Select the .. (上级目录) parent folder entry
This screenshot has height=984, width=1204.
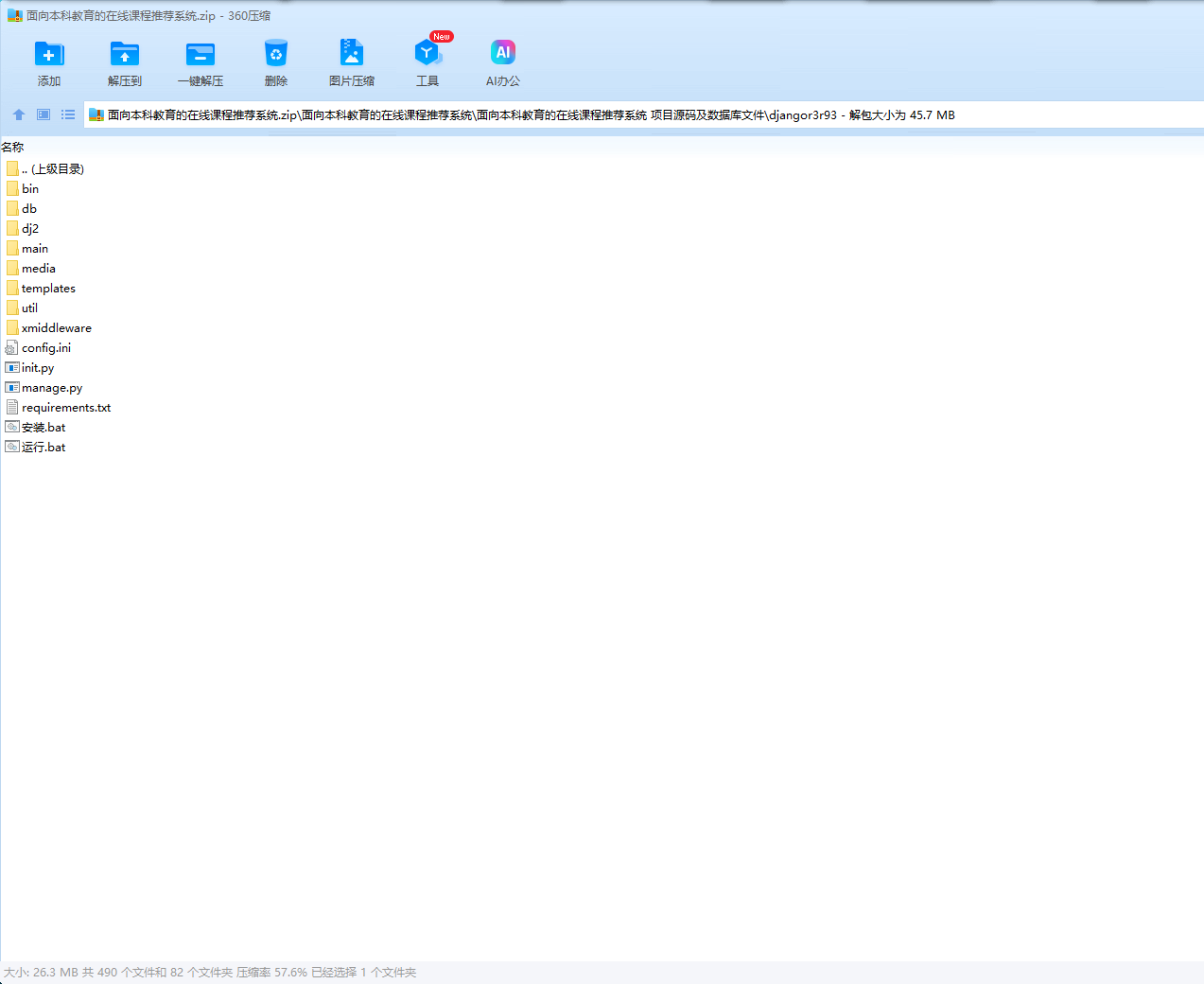point(45,168)
